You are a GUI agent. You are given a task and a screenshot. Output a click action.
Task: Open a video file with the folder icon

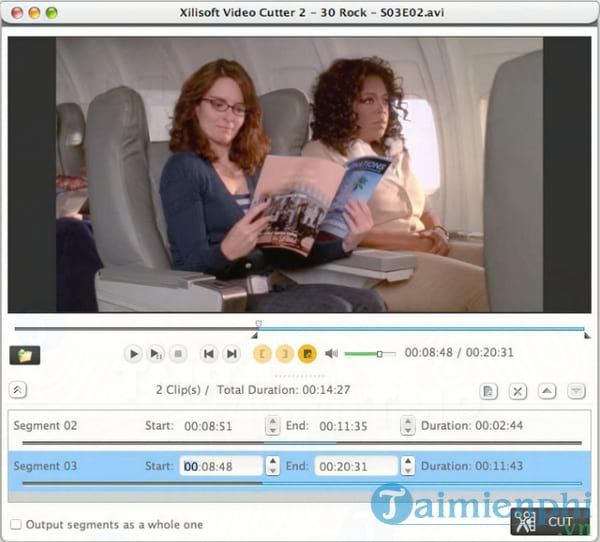(x=25, y=355)
